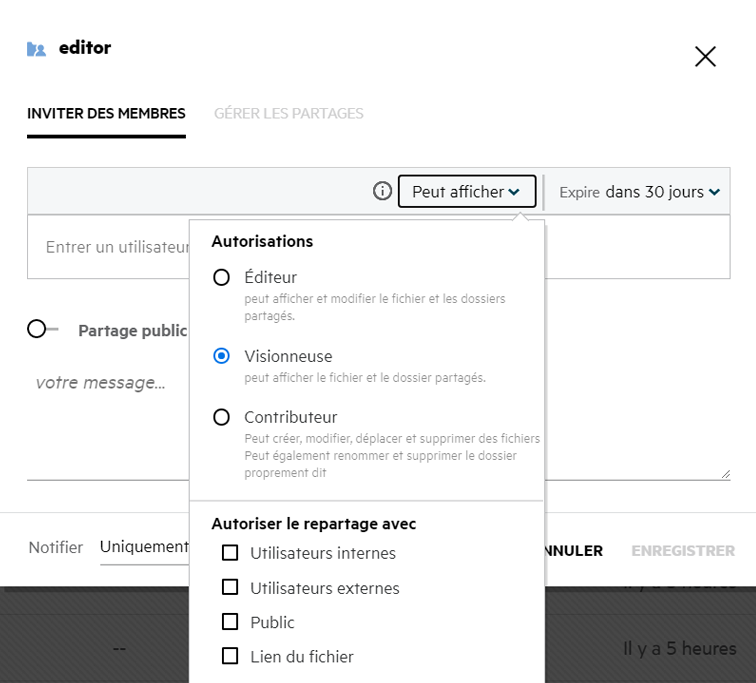The height and width of the screenshot is (683, 756).
Task: Check the Utilisateurs externes box
Action: 230,588
